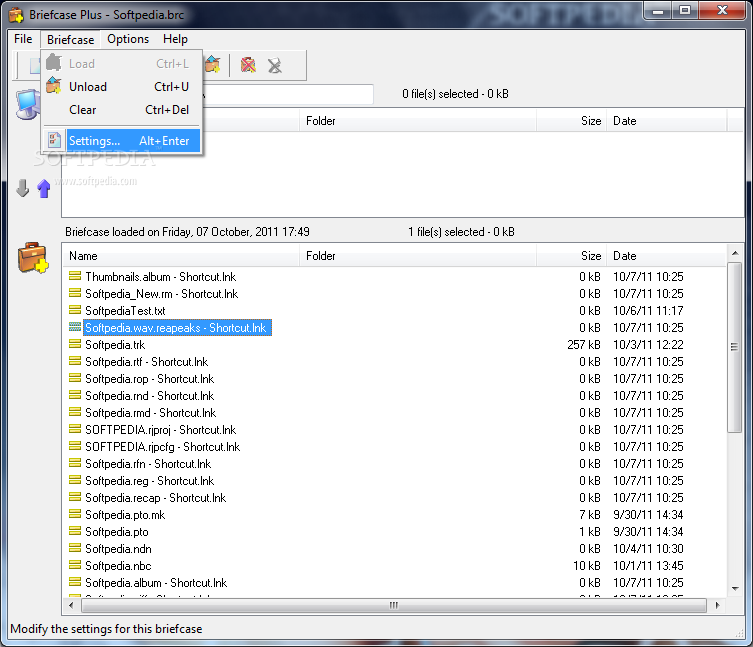This screenshot has width=753, height=647.
Task: Click the briefcase icon in title bar
Action: pyautogui.click(x=15, y=15)
